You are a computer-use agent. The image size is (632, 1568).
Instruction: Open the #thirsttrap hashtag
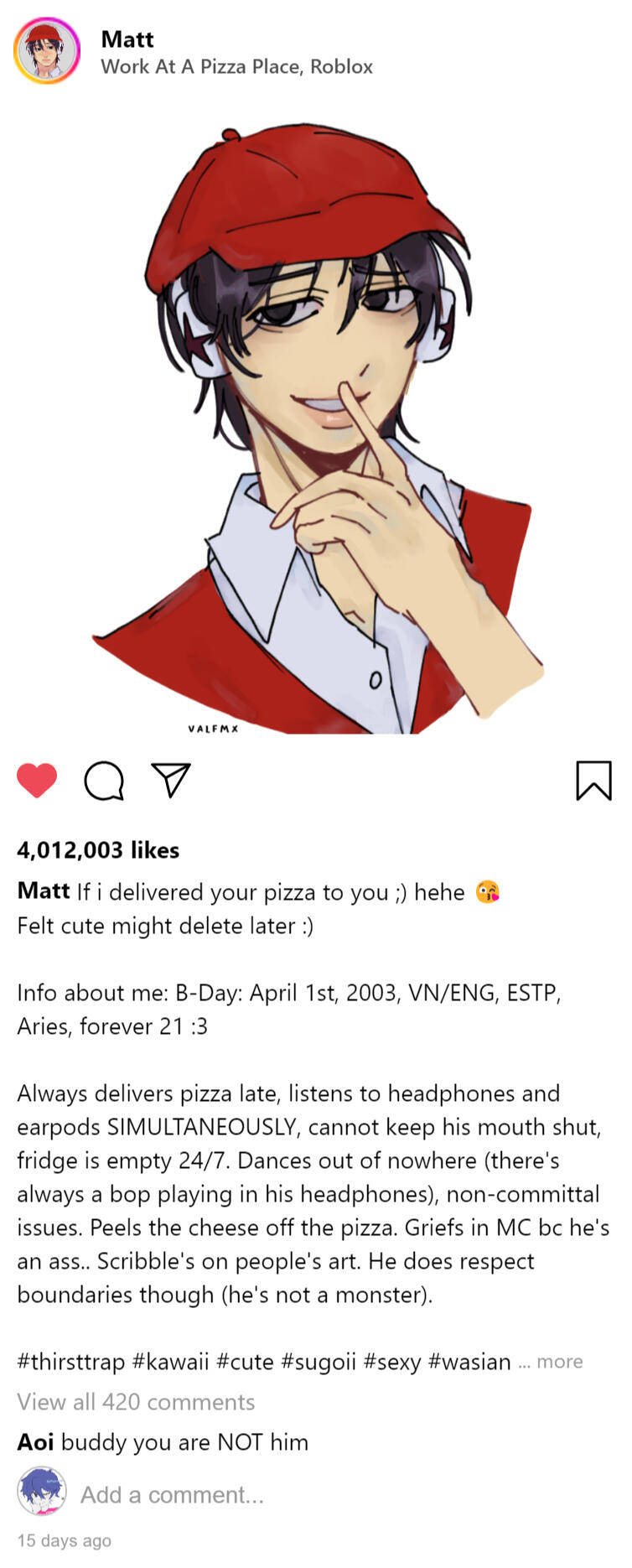[71, 1361]
